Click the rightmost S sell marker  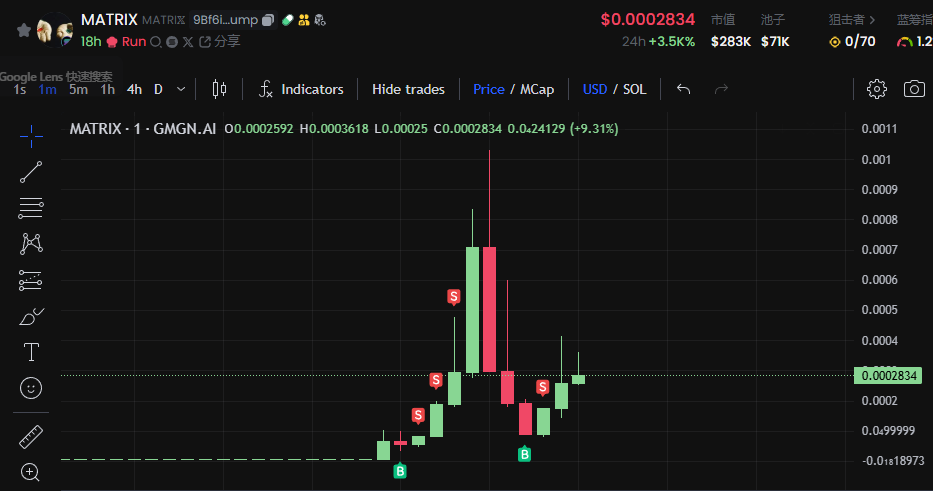coord(543,388)
